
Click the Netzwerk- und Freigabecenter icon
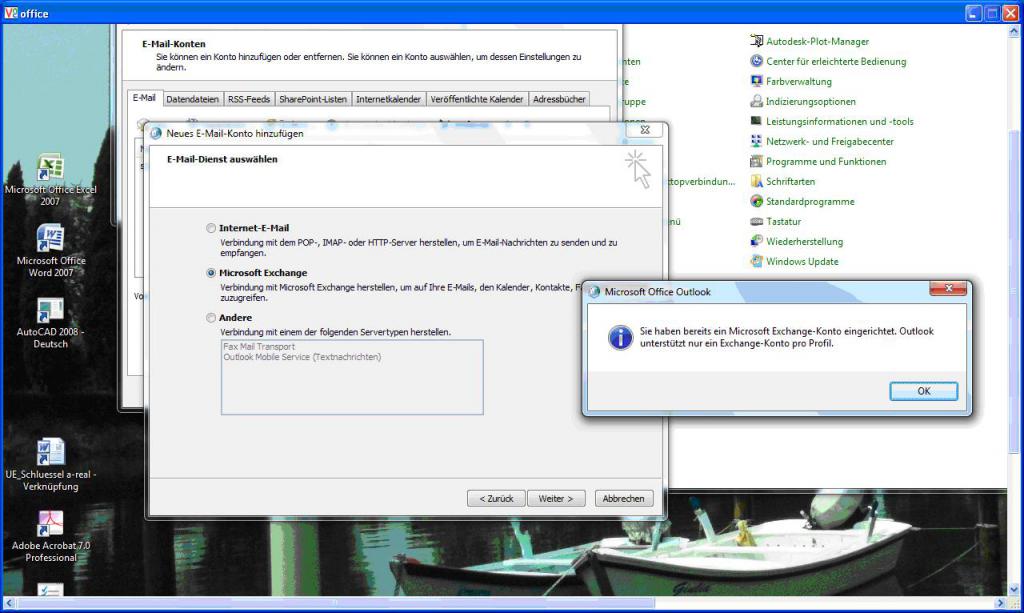[x=756, y=141]
